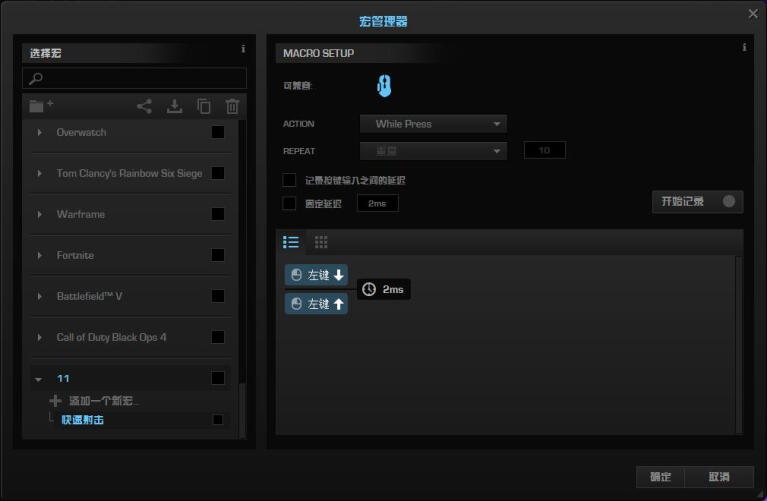The height and width of the screenshot is (501, 767).
Task: Click 添加一个新宏 to add macro
Action: [96, 401]
